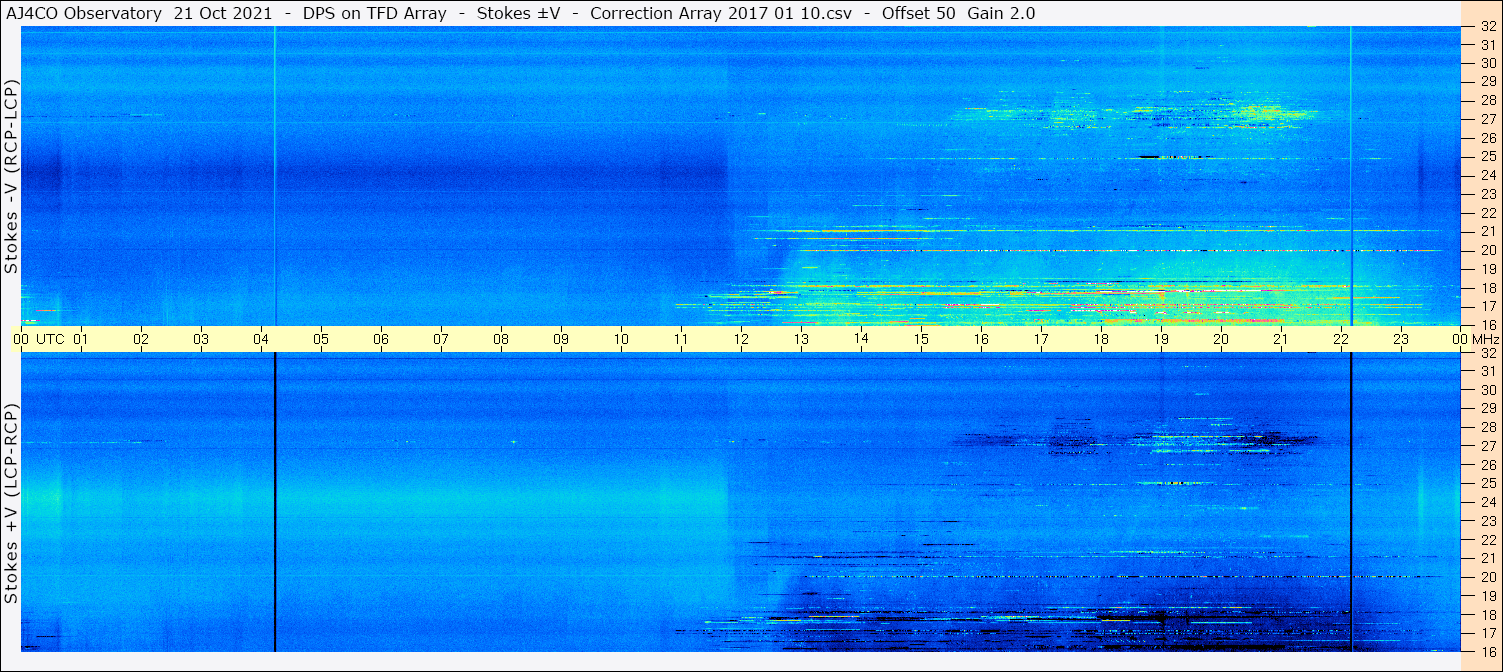Select the 21 hour tick on time axis
The height and width of the screenshot is (672, 1503).
[1281, 340]
